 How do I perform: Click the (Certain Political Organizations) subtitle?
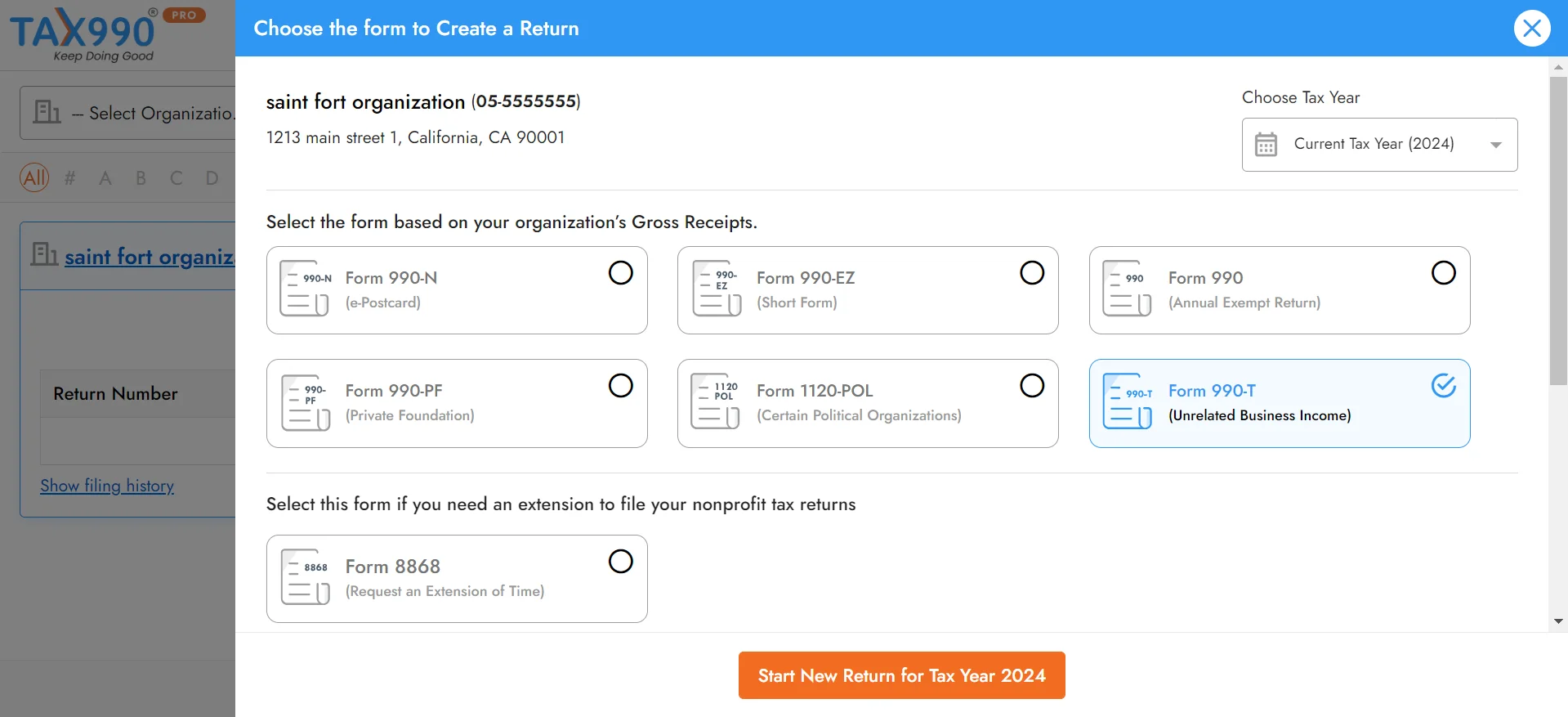point(859,415)
